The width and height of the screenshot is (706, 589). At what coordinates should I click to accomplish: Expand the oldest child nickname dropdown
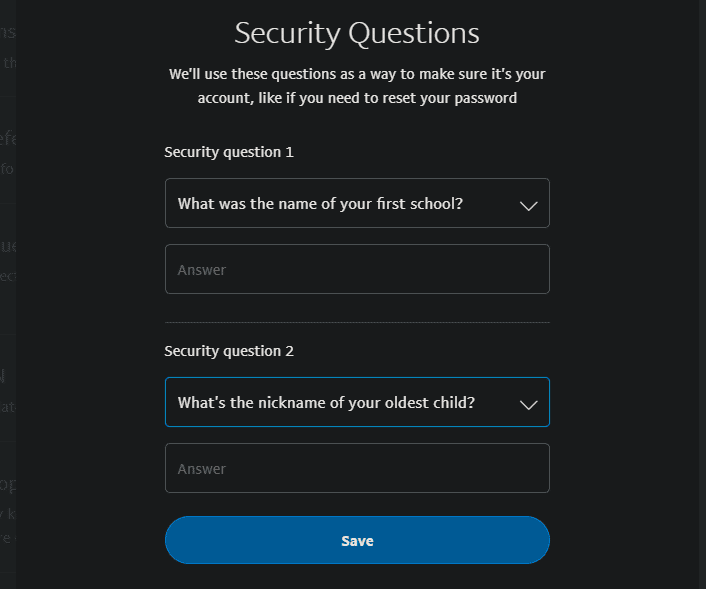coord(357,402)
